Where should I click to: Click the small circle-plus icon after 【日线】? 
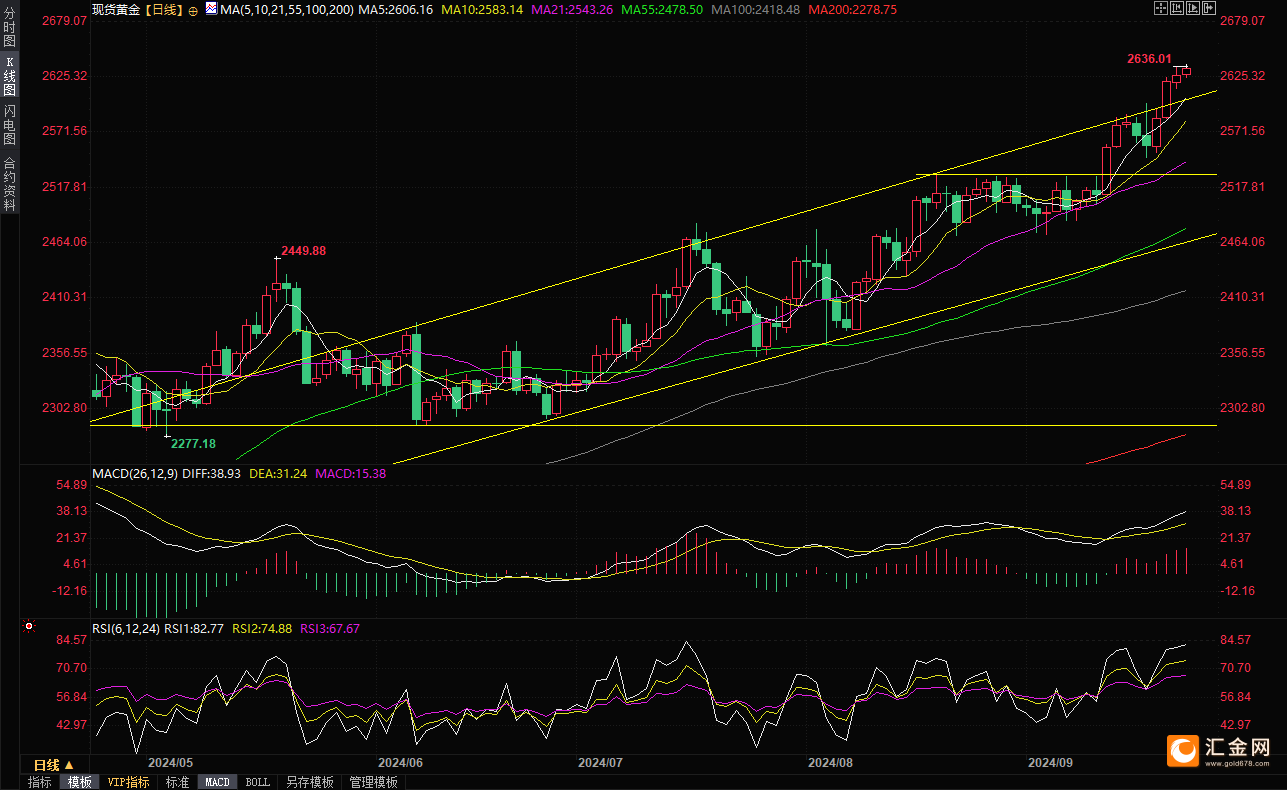click(x=193, y=9)
